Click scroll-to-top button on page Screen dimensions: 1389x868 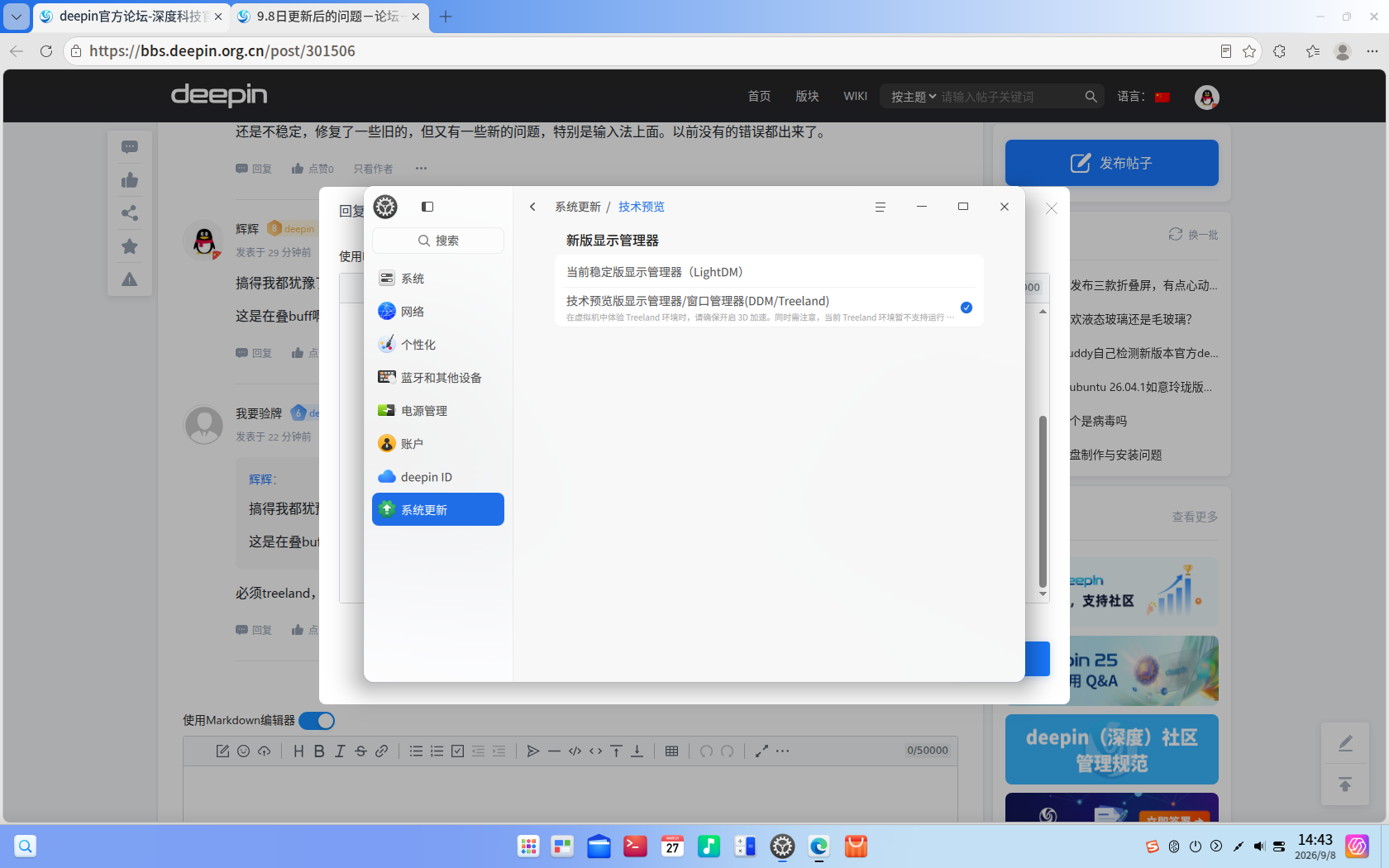[x=1345, y=785]
